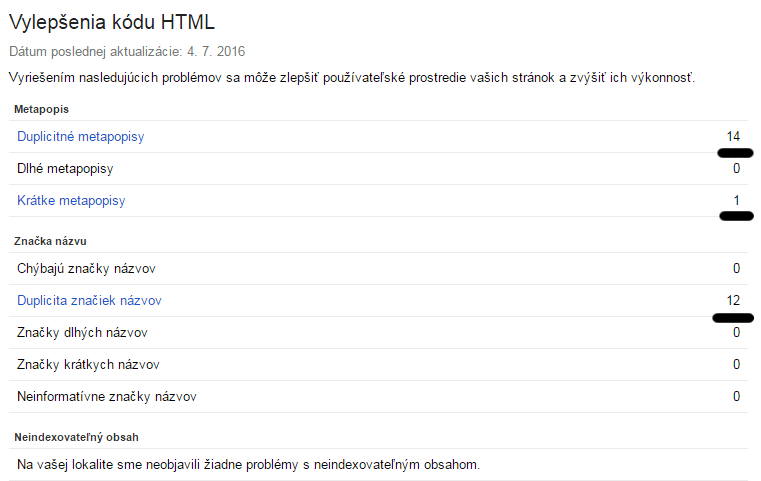The width and height of the screenshot is (761, 481).
Task: Click the Dlhé metapopisy row label
Action: [x=65, y=168]
